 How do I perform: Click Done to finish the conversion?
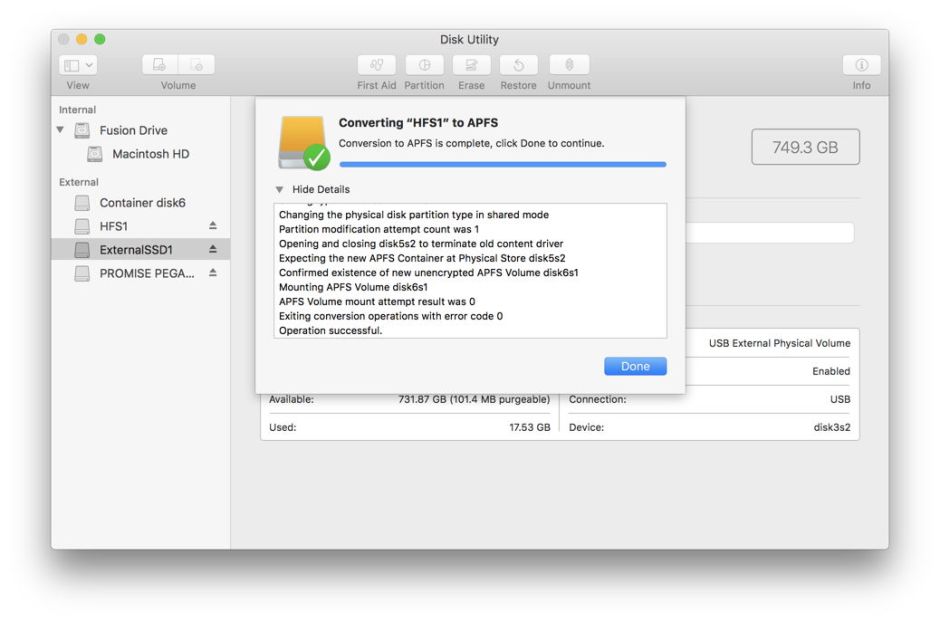pos(634,366)
